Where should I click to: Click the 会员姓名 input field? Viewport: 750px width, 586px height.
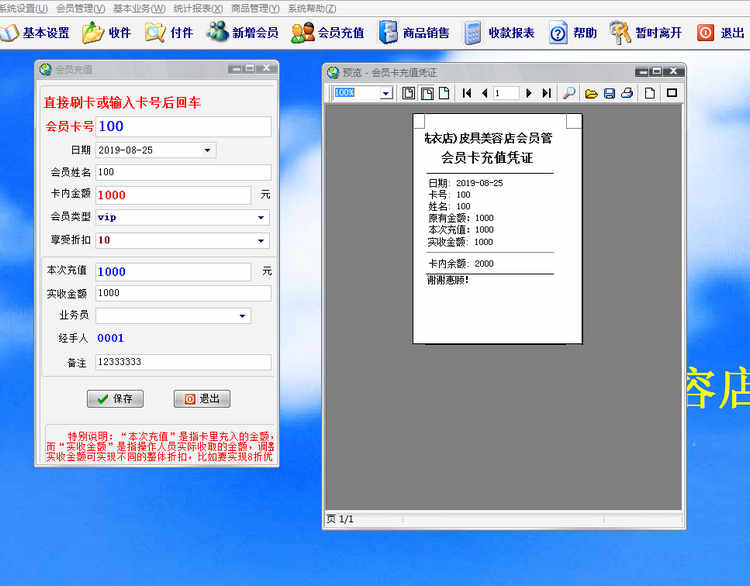[x=183, y=172]
